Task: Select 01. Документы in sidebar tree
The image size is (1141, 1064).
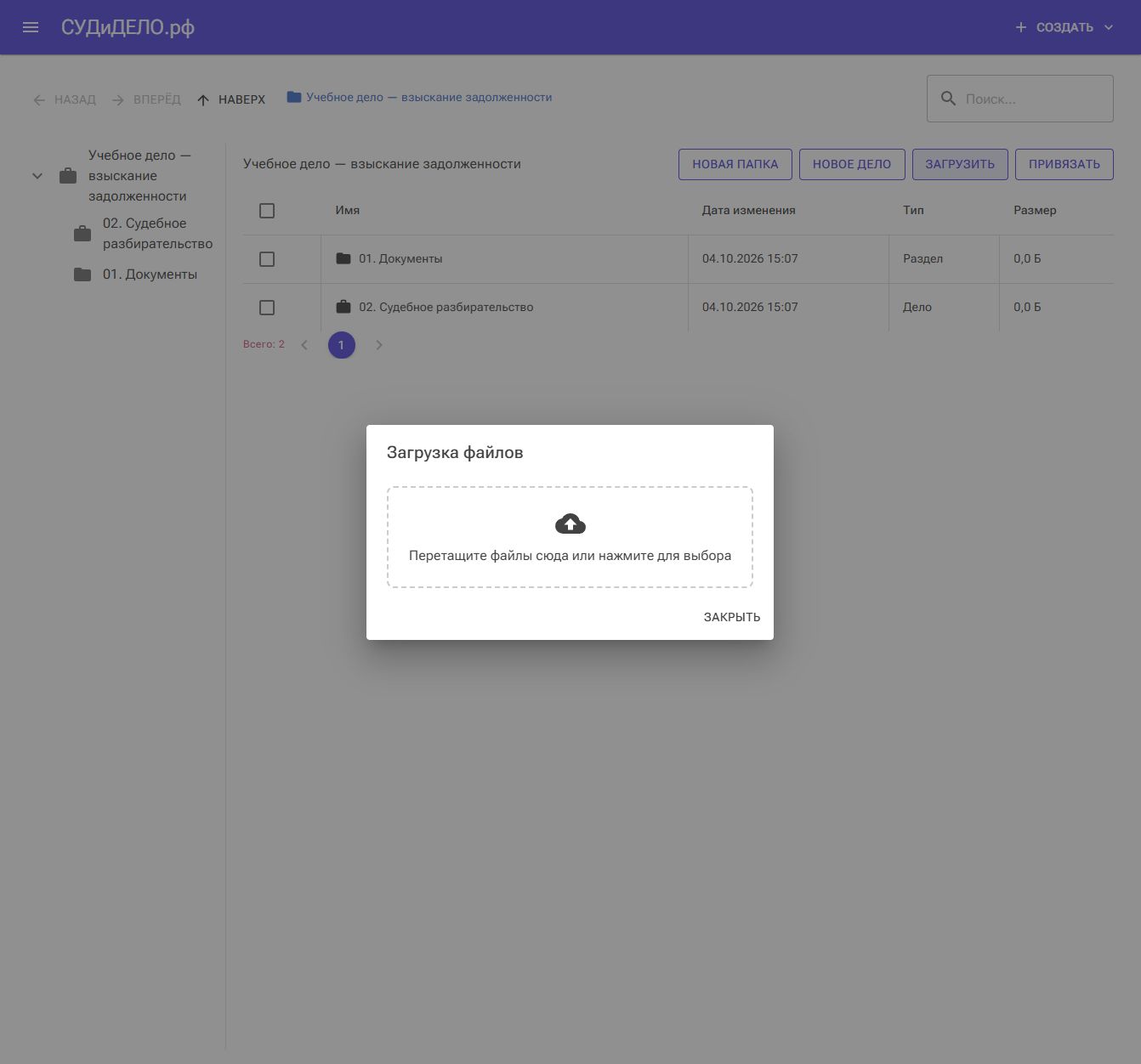Action: (150, 274)
